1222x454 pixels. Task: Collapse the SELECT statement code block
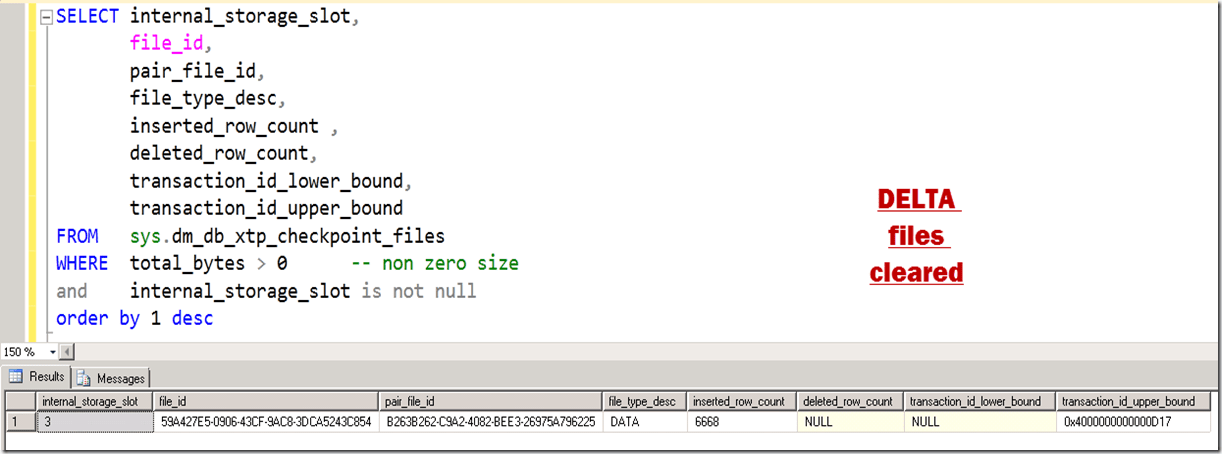coord(45,17)
